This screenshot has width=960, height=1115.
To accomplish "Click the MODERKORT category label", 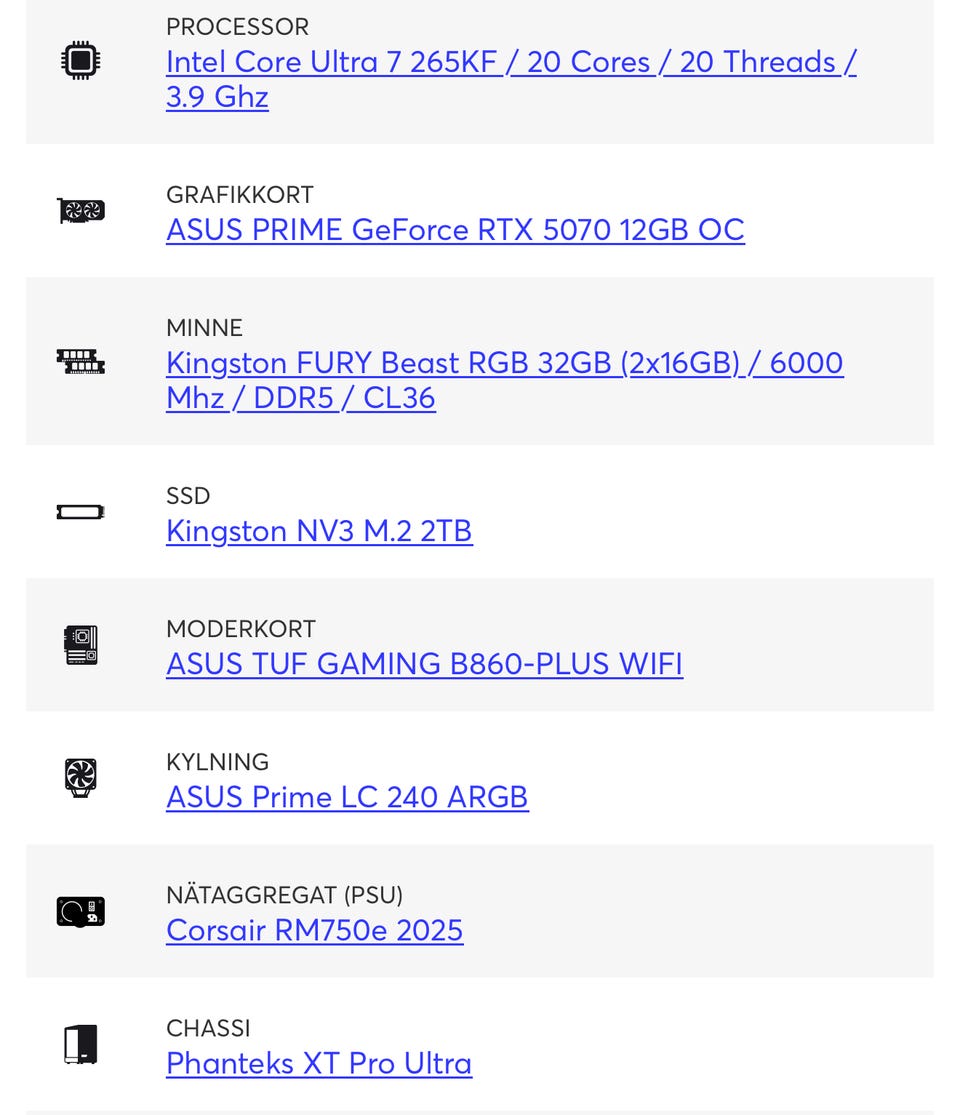I will [x=240, y=629].
